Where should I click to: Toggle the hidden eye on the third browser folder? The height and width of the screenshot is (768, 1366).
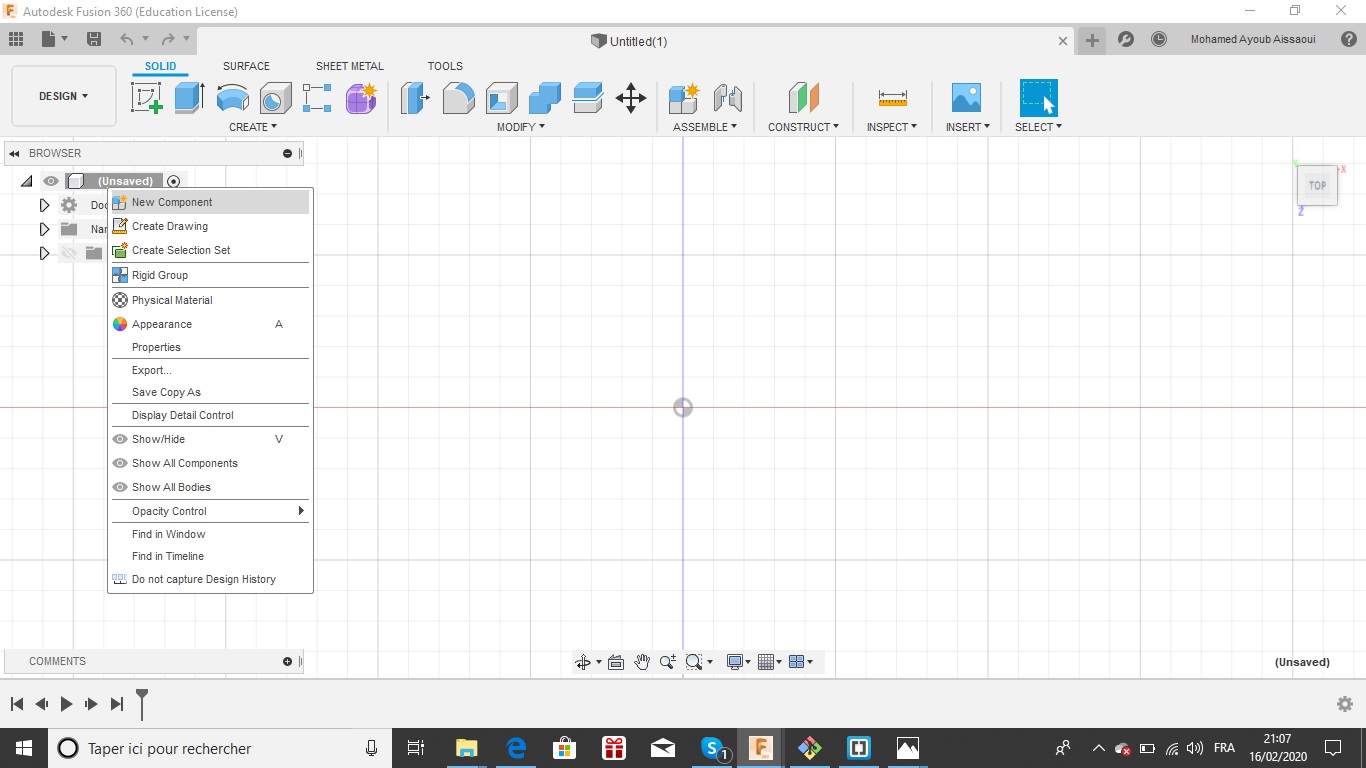coord(68,253)
